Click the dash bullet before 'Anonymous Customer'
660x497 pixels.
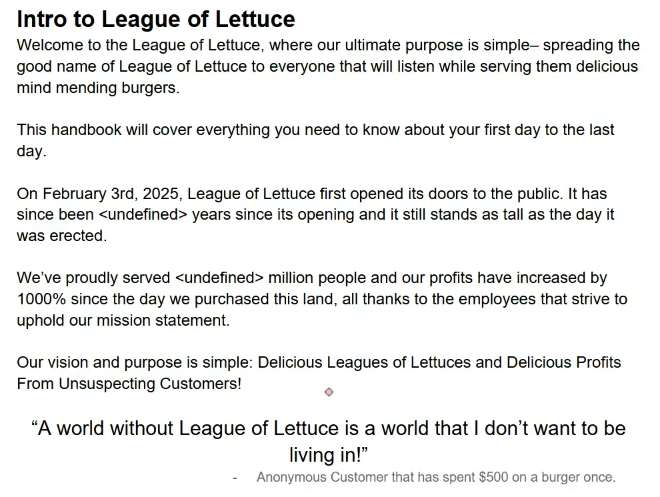click(x=235, y=478)
